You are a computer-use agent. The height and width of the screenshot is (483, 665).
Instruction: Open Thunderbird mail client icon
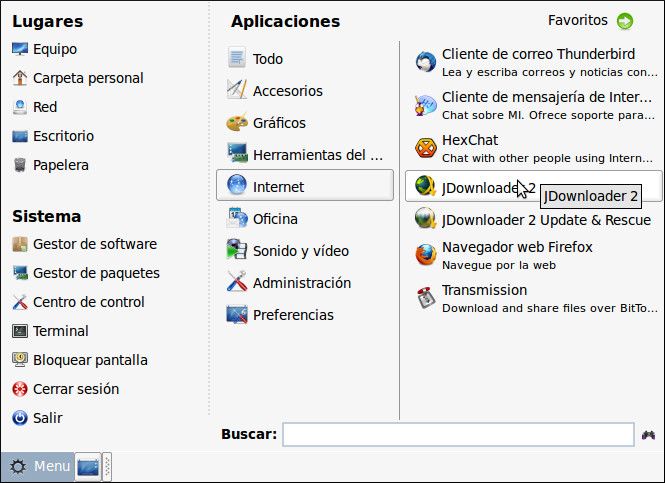coord(426,62)
